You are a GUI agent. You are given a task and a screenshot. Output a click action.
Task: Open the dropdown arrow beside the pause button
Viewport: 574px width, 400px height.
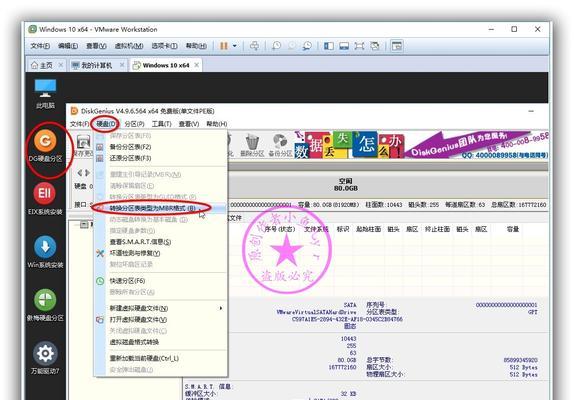click(x=235, y=46)
